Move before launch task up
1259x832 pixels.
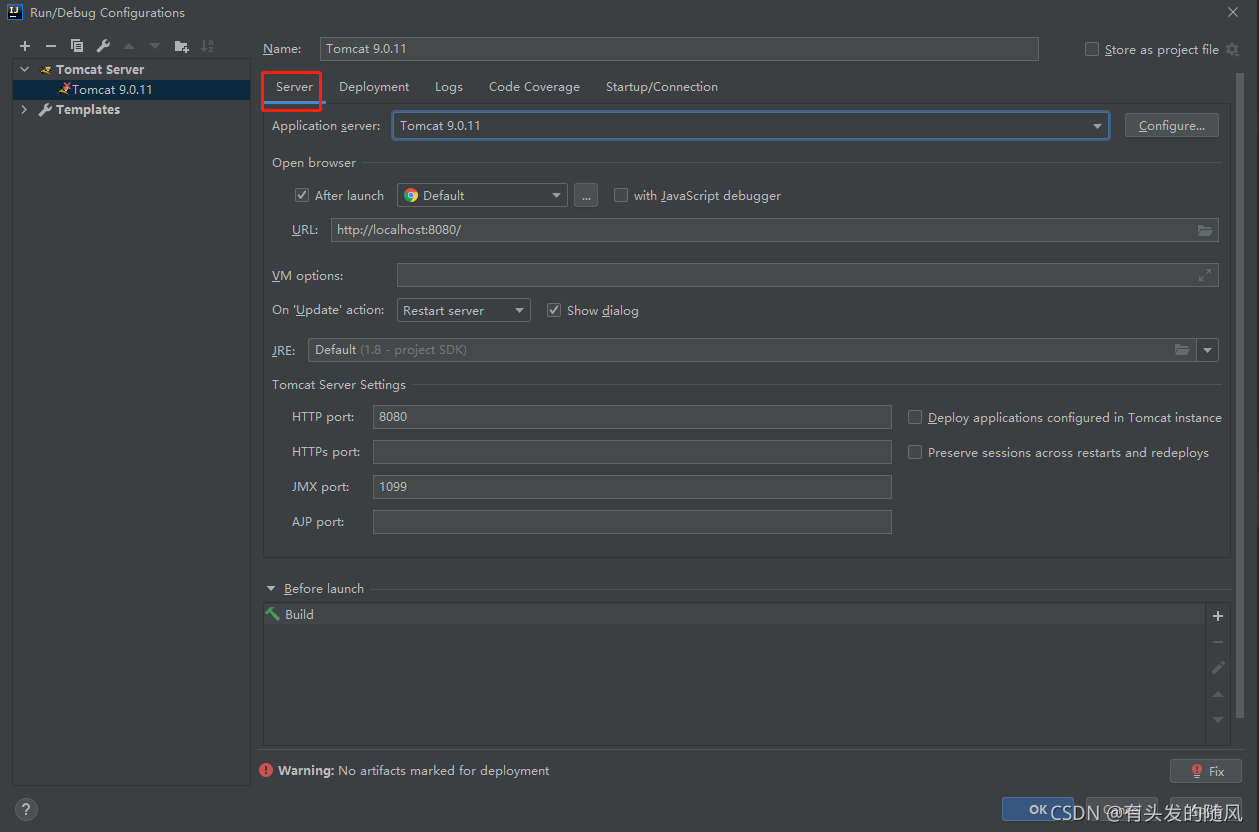pos(1218,694)
